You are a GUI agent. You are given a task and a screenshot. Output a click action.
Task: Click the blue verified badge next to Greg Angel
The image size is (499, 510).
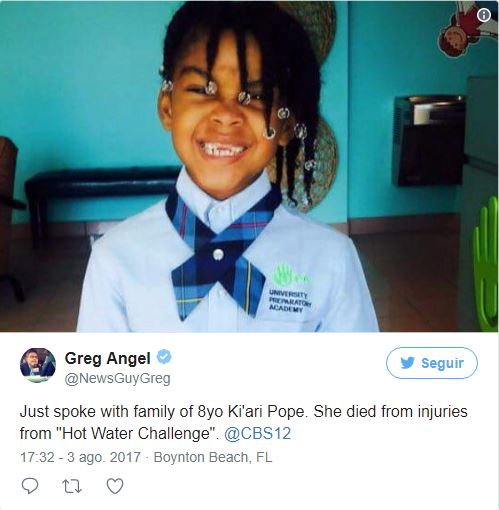[164, 357]
